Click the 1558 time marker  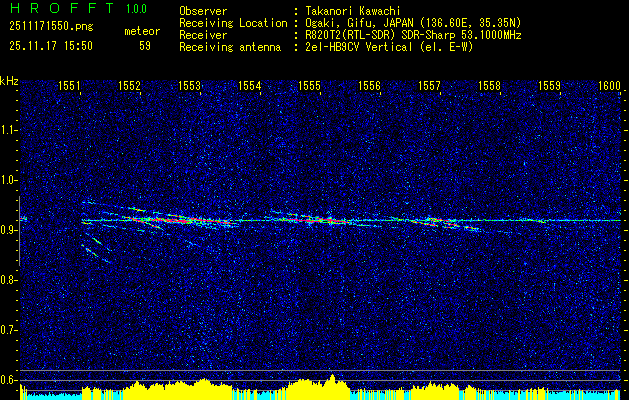[489, 85]
